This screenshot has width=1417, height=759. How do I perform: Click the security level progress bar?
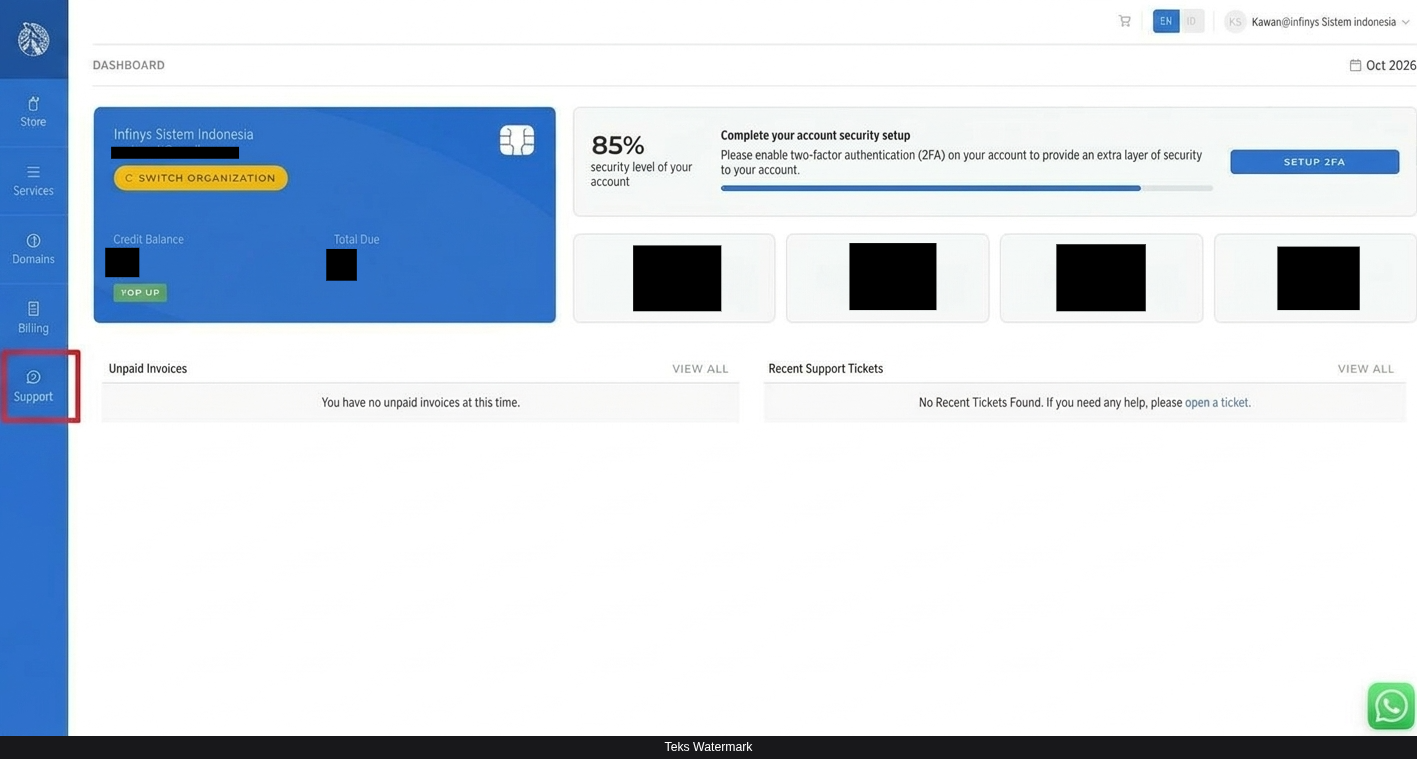click(x=967, y=188)
